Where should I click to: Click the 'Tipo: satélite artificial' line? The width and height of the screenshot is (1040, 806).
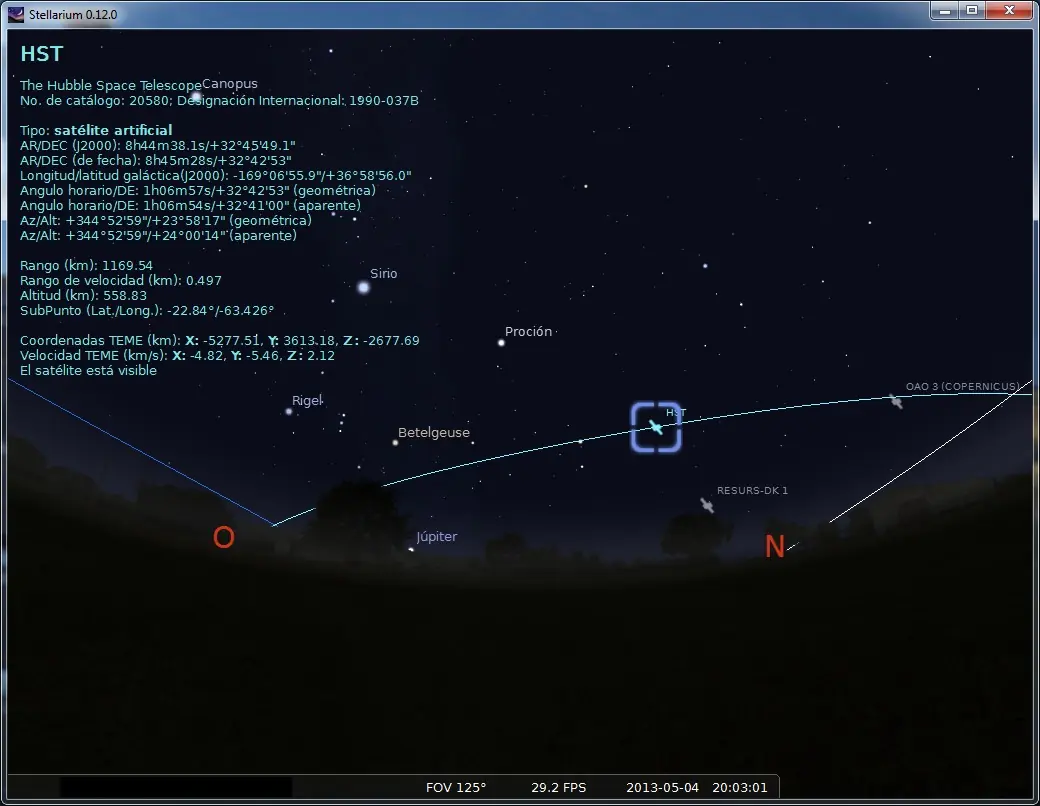(x=96, y=130)
